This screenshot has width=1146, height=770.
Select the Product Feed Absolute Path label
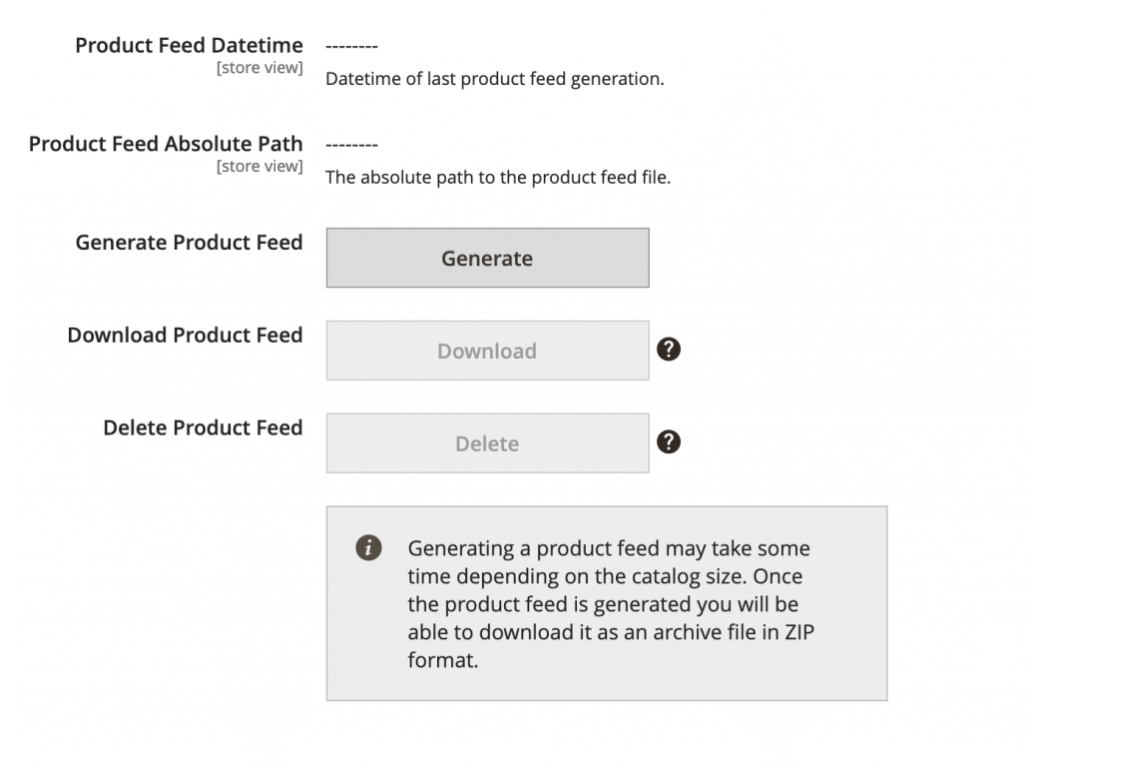tap(165, 144)
